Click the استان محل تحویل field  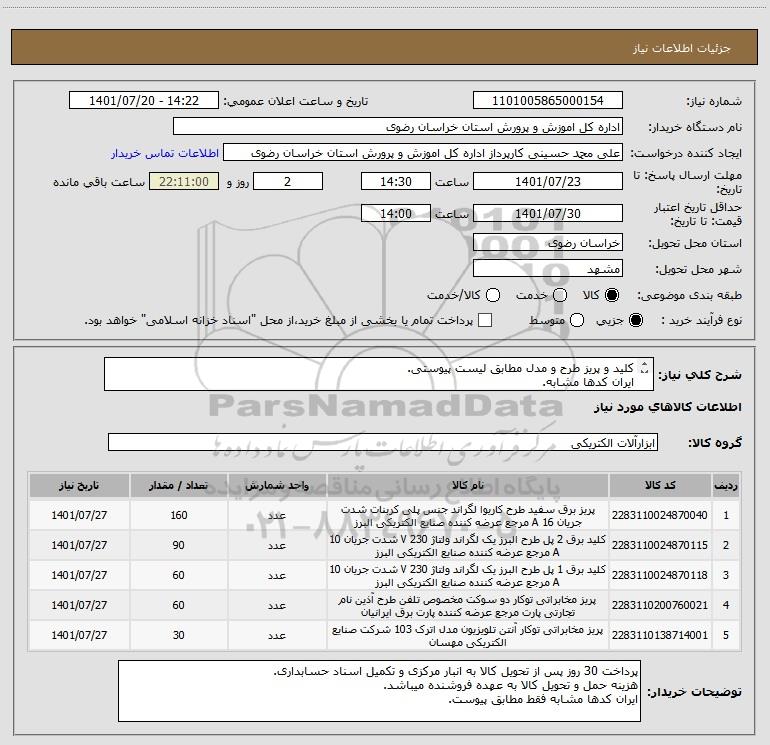point(548,243)
